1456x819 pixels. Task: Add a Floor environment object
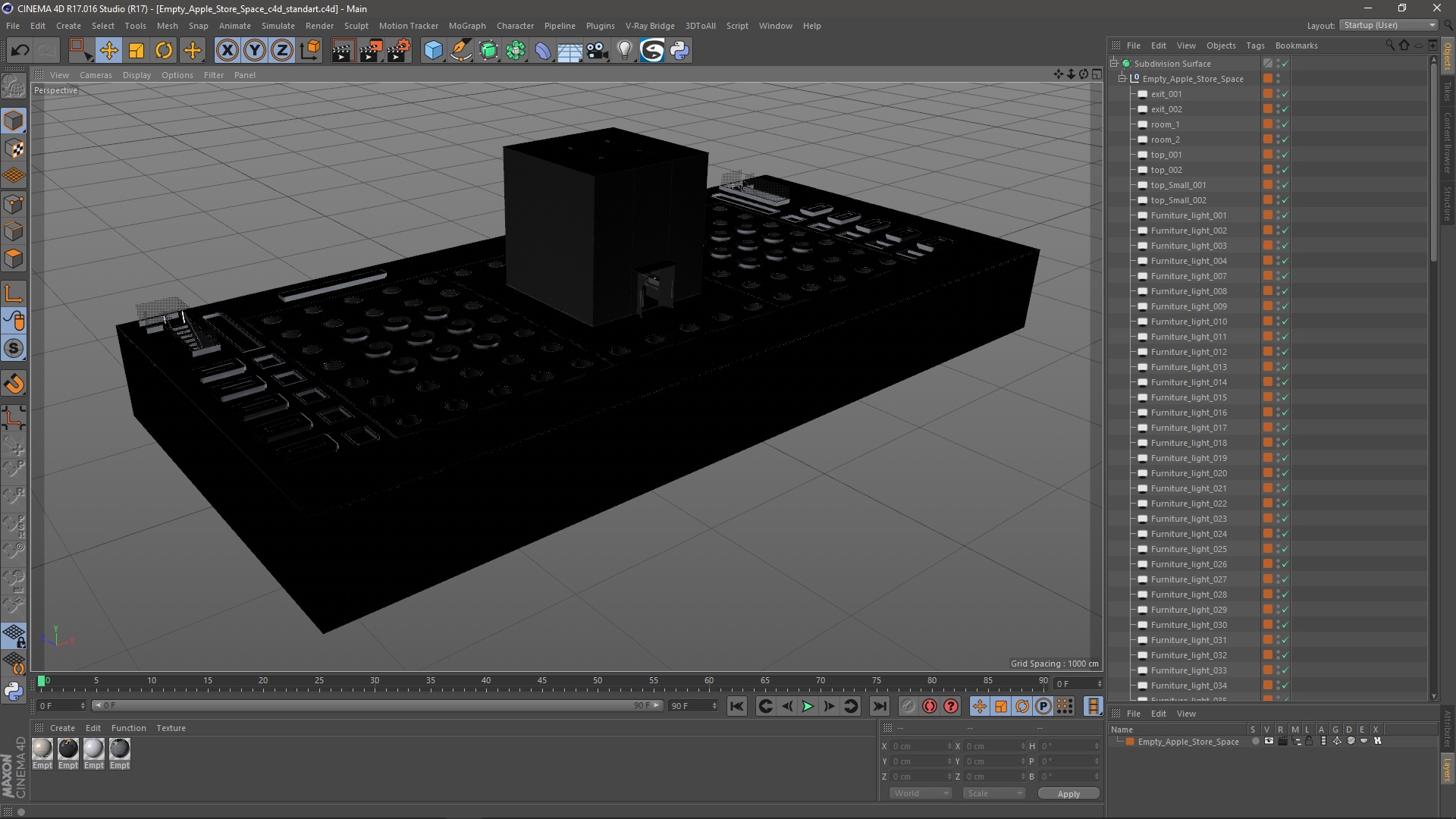point(570,51)
